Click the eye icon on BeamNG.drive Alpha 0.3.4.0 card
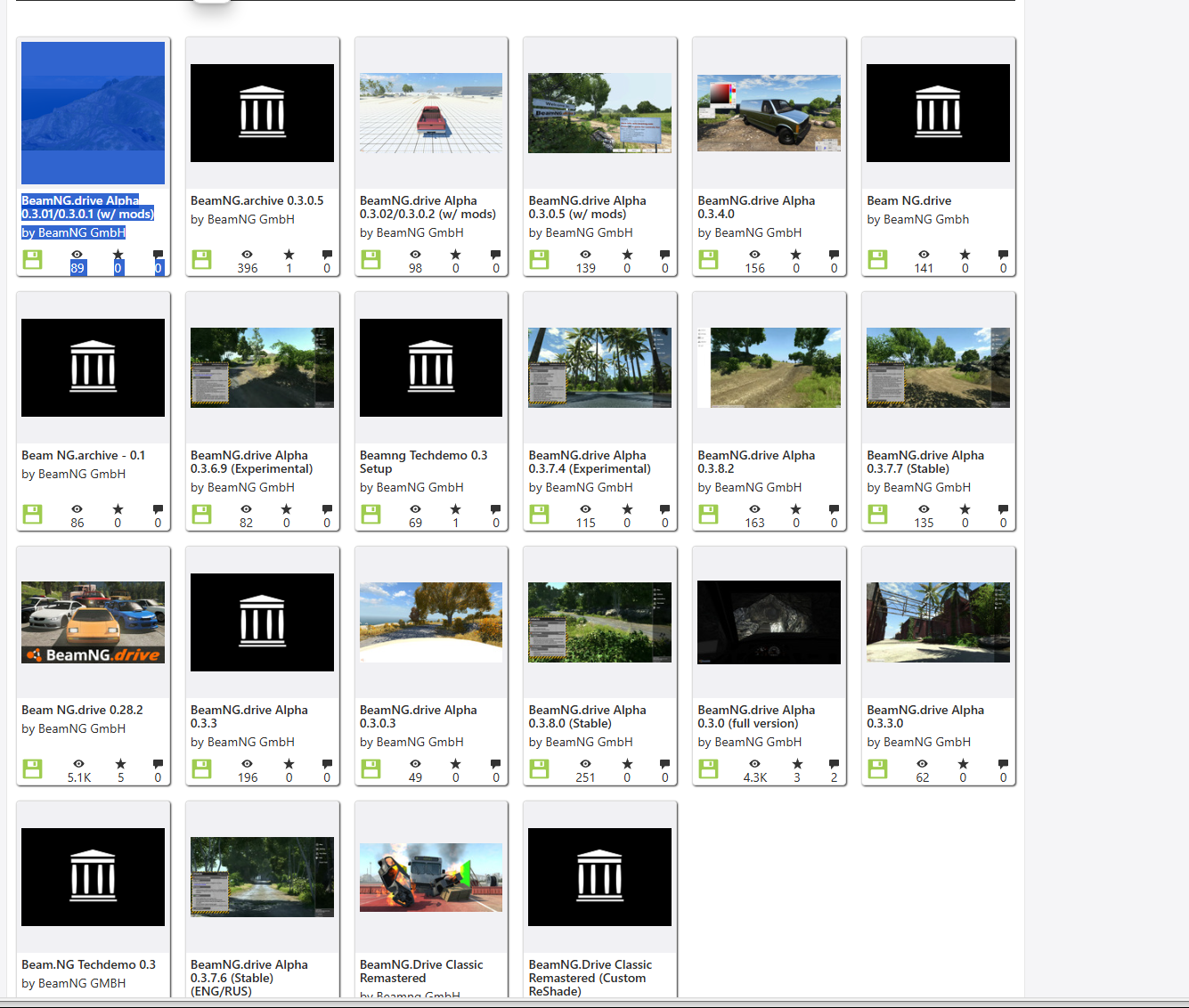 (754, 255)
